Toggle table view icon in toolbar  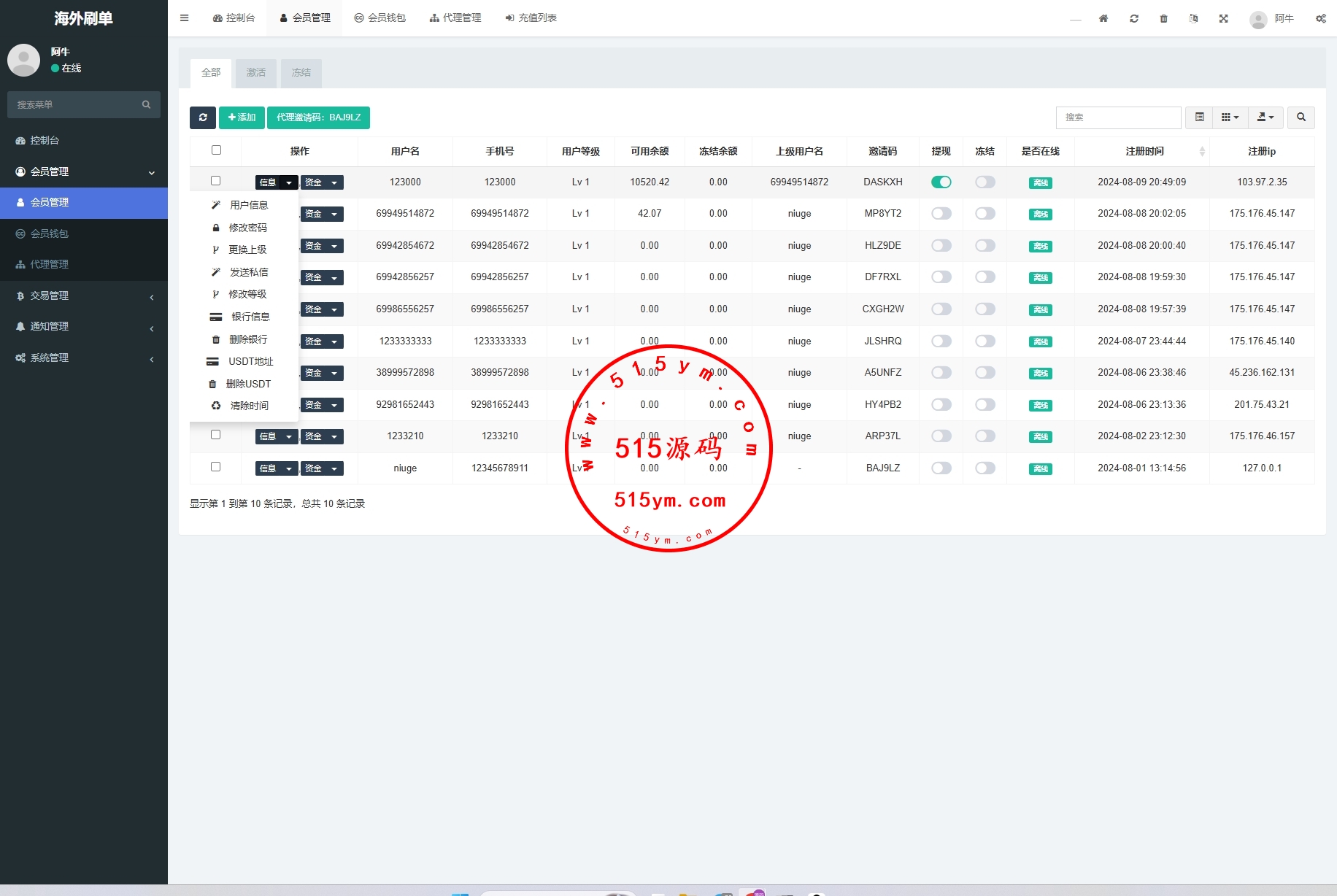tap(1199, 117)
